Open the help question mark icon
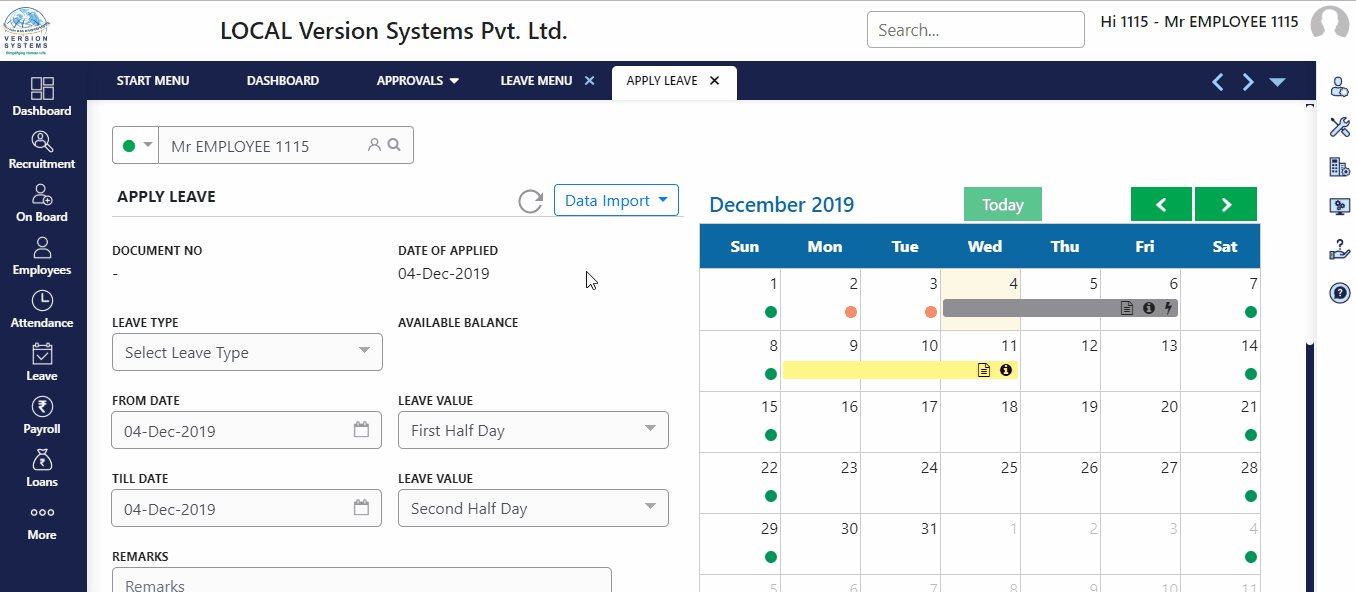The height and width of the screenshot is (592, 1356). point(1339,293)
